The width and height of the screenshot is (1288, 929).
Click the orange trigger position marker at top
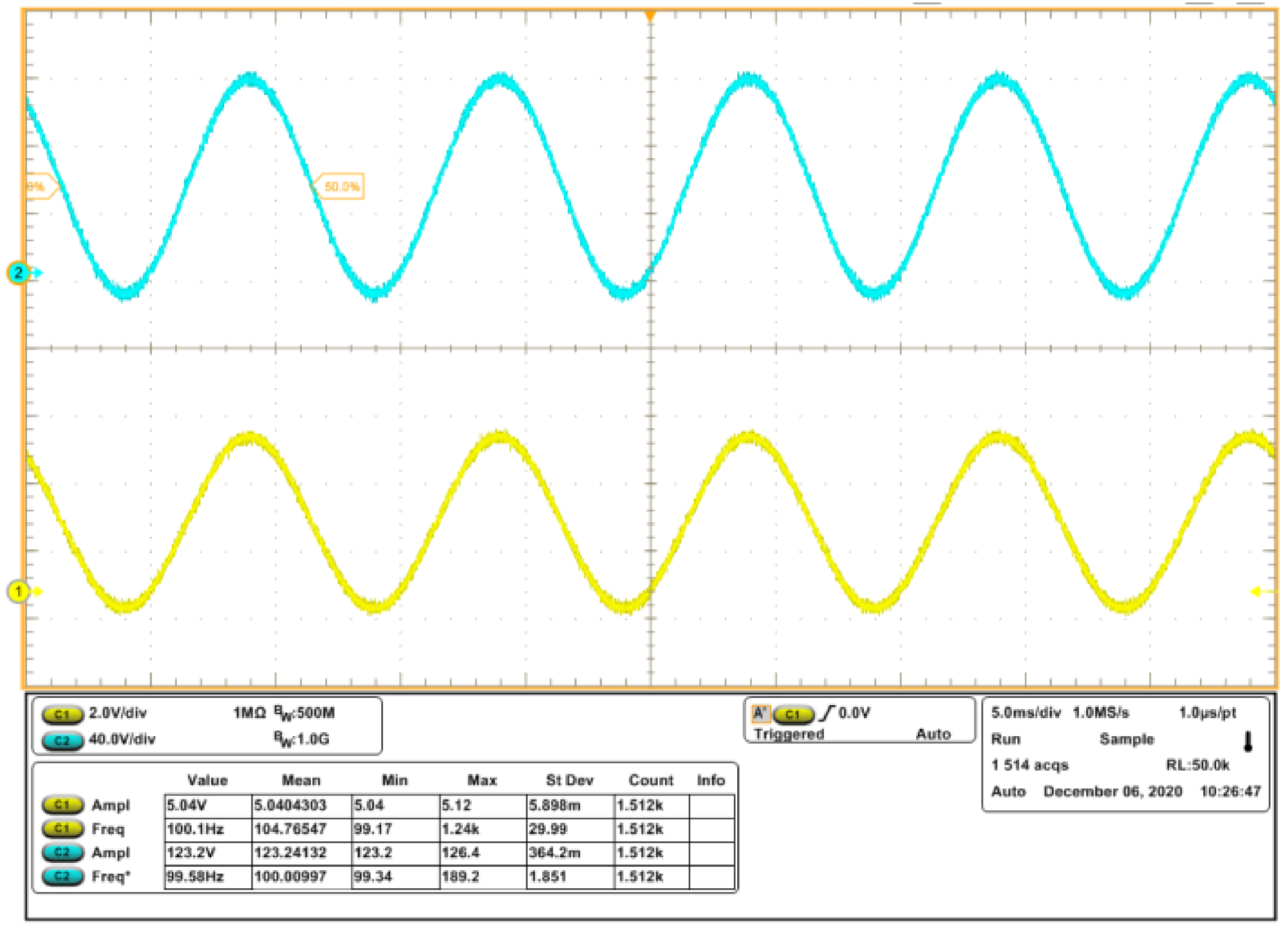pos(650,16)
